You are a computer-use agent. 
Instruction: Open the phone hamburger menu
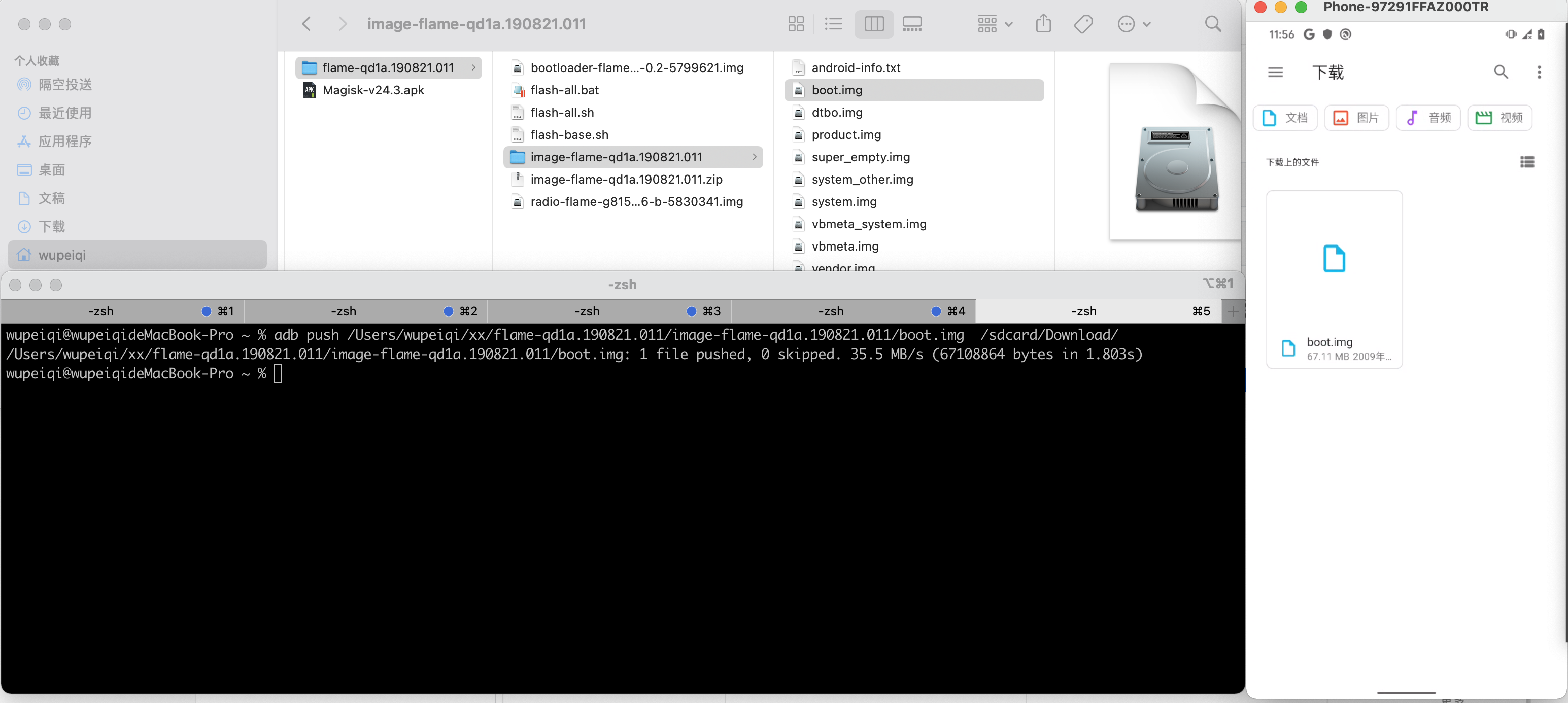click(x=1275, y=73)
